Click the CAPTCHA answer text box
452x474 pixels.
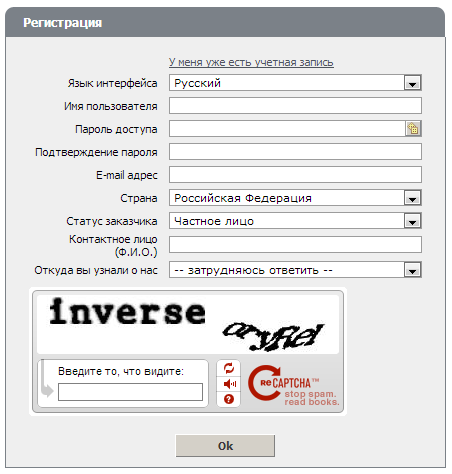coord(130,392)
